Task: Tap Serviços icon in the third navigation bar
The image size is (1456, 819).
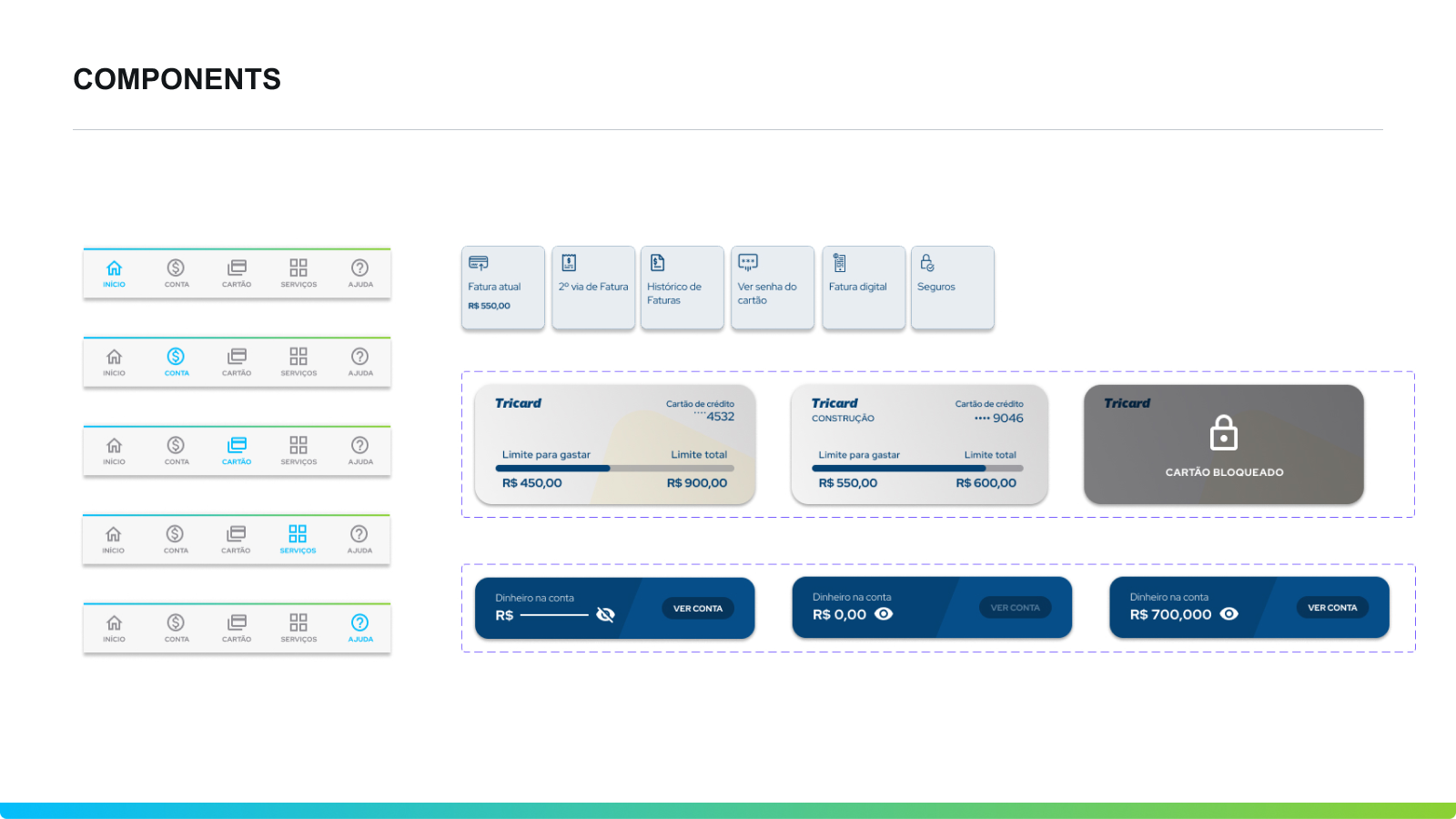Action: click(298, 445)
